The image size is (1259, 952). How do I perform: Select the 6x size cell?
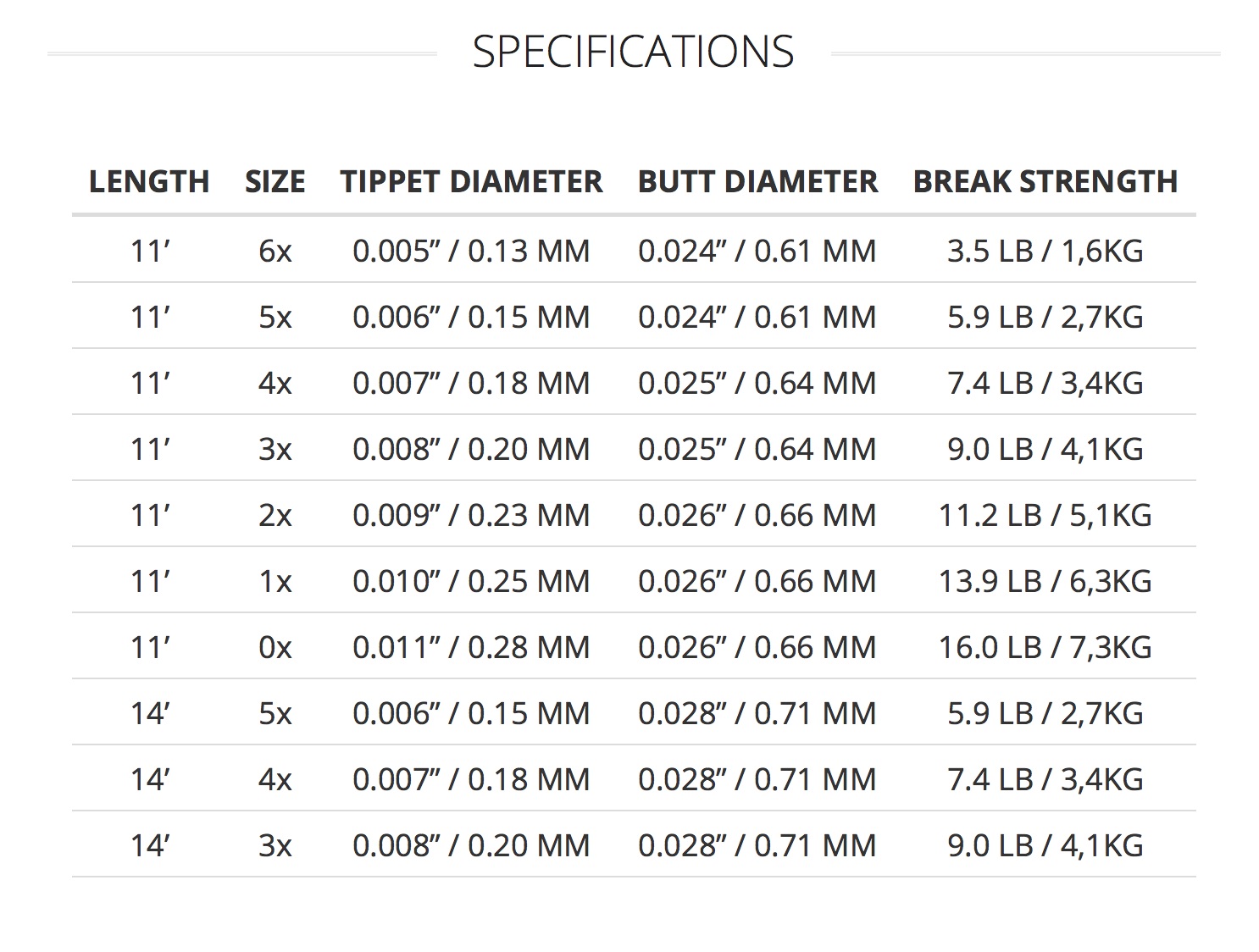275,251
